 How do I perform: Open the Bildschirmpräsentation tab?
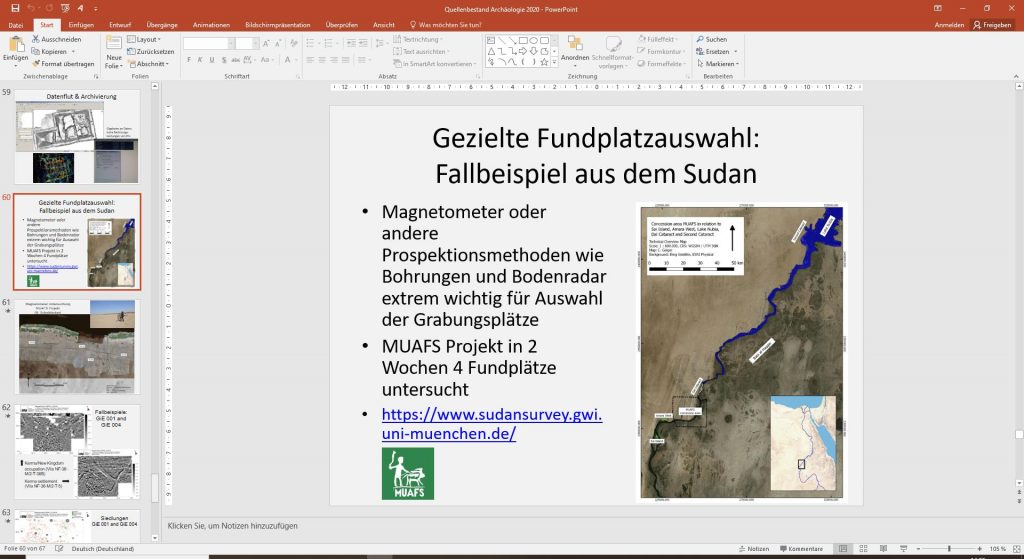point(278,25)
